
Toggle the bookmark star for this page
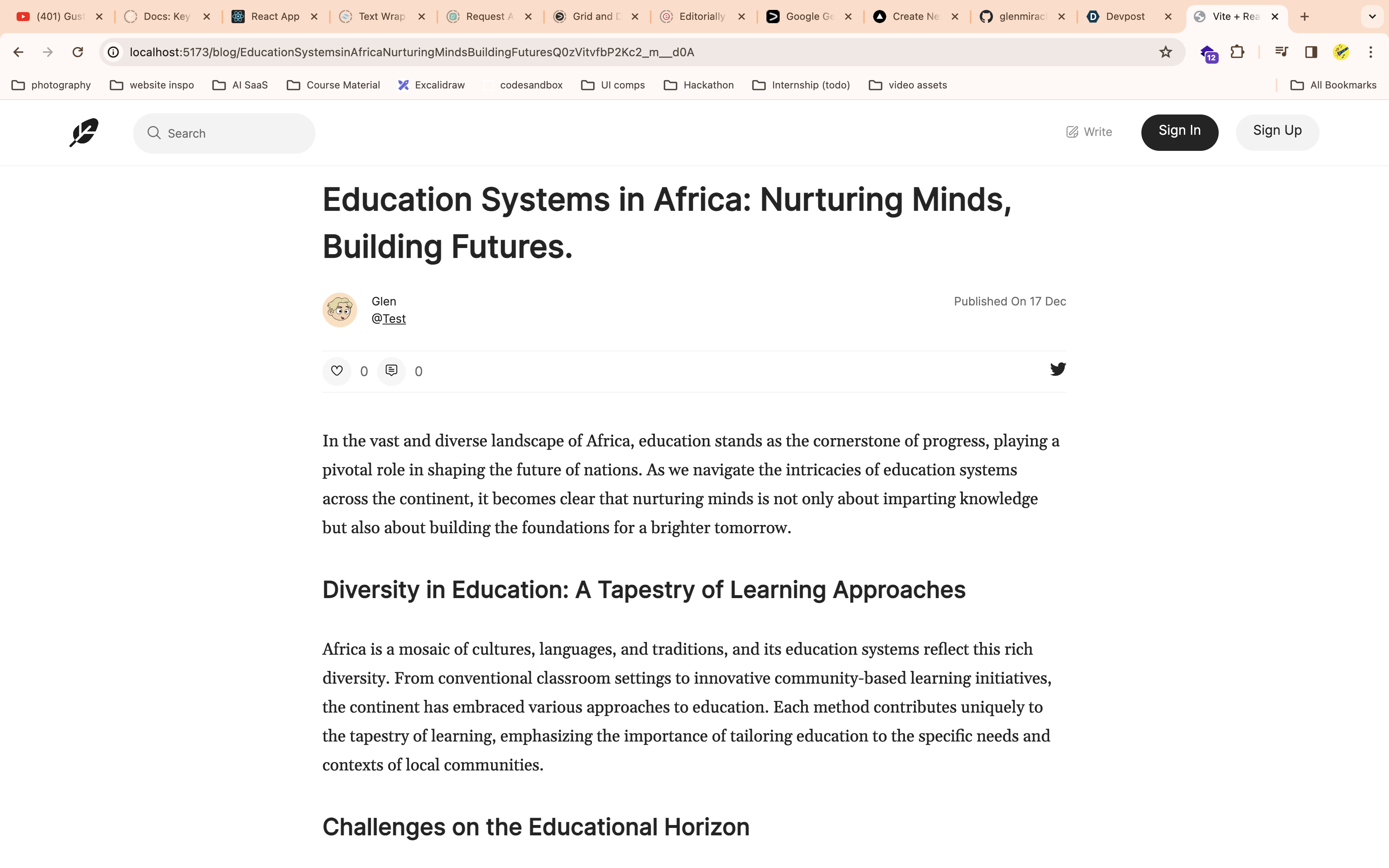1166,52
